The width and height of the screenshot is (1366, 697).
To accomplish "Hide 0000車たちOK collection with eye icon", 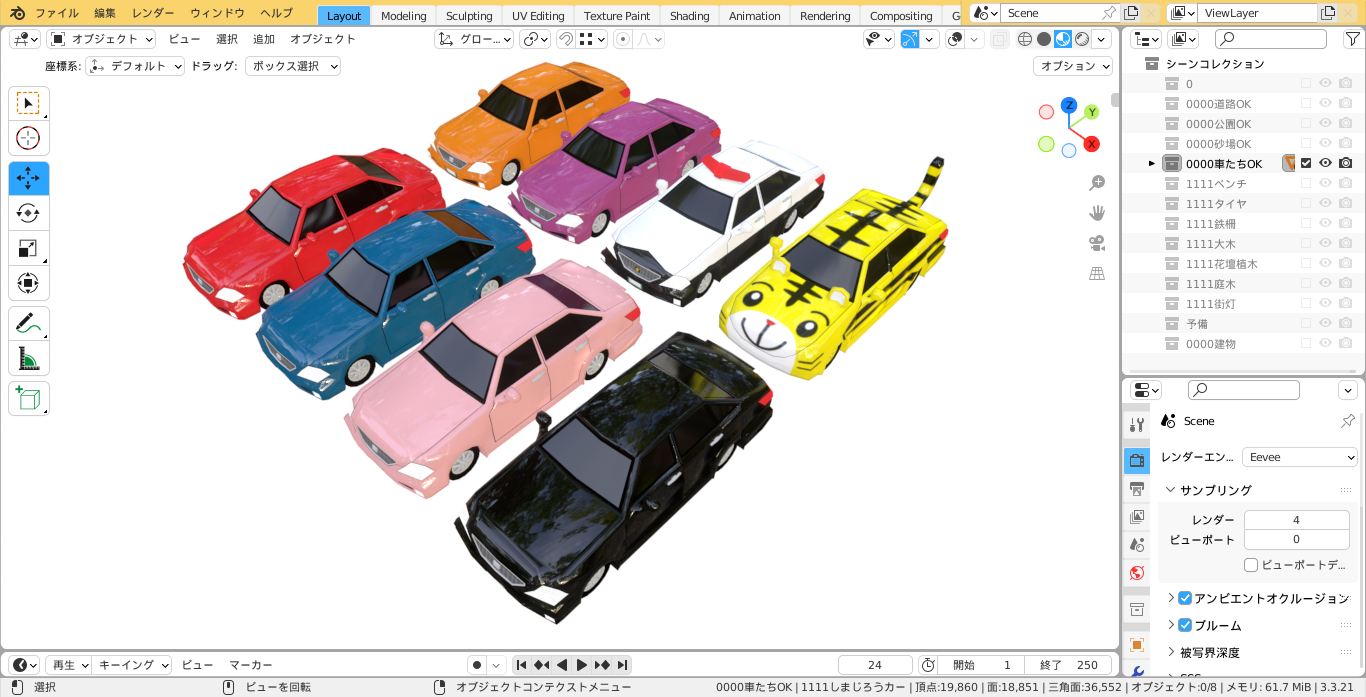I will click(1325, 163).
